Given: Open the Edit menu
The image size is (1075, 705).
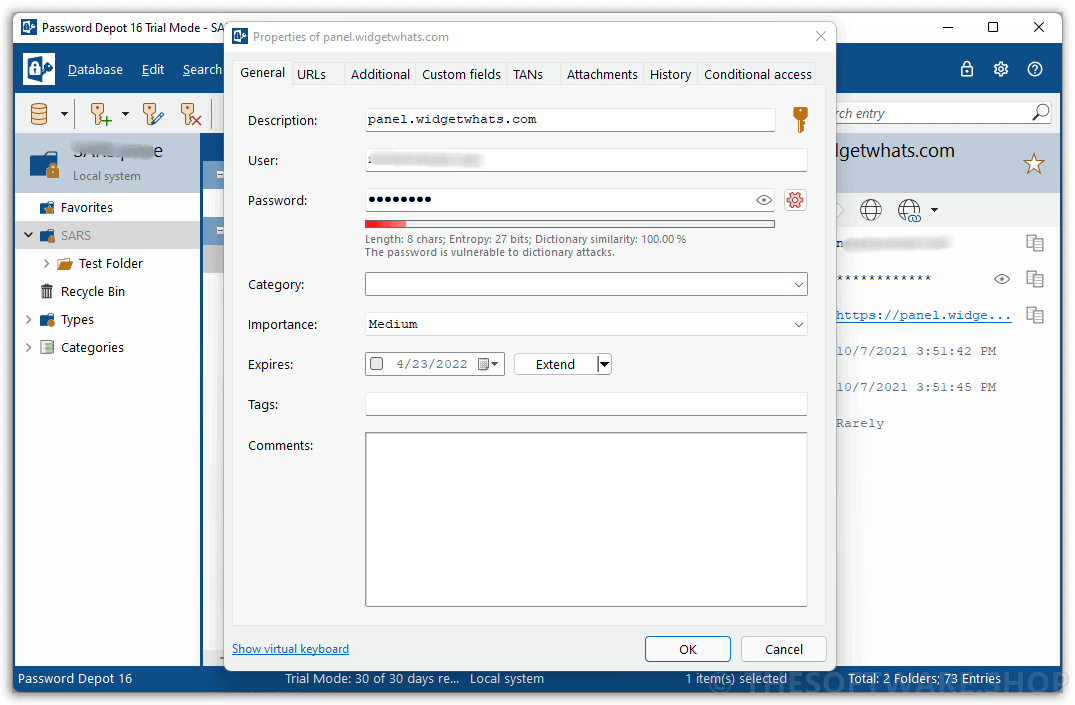Looking at the screenshot, I should (x=153, y=69).
